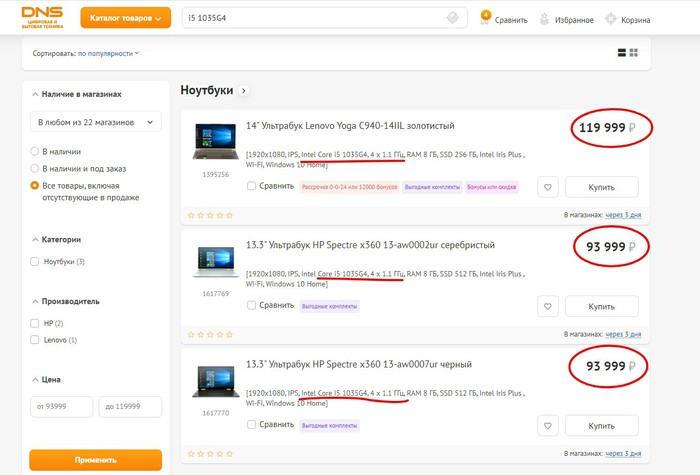Open the 'В любом из 22 магазинов' dropdown
Screen dimensions: 700x475
[x=95, y=123]
